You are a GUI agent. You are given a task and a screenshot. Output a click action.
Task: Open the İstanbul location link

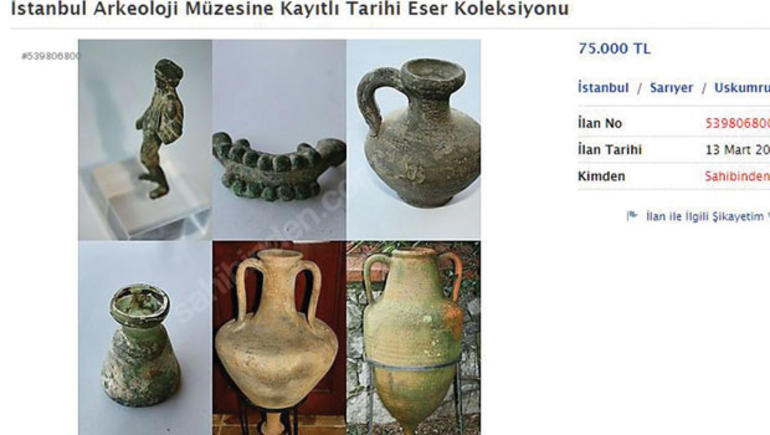click(603, 88)
